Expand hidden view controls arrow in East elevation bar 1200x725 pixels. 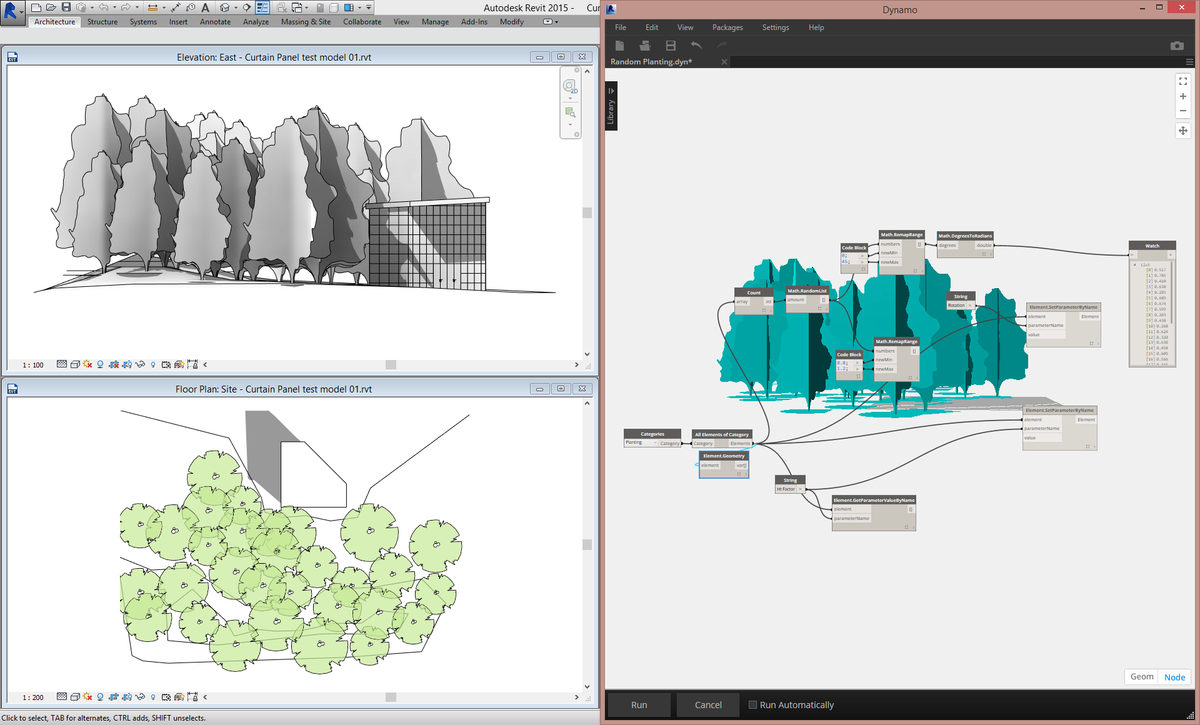pos(205,365)
